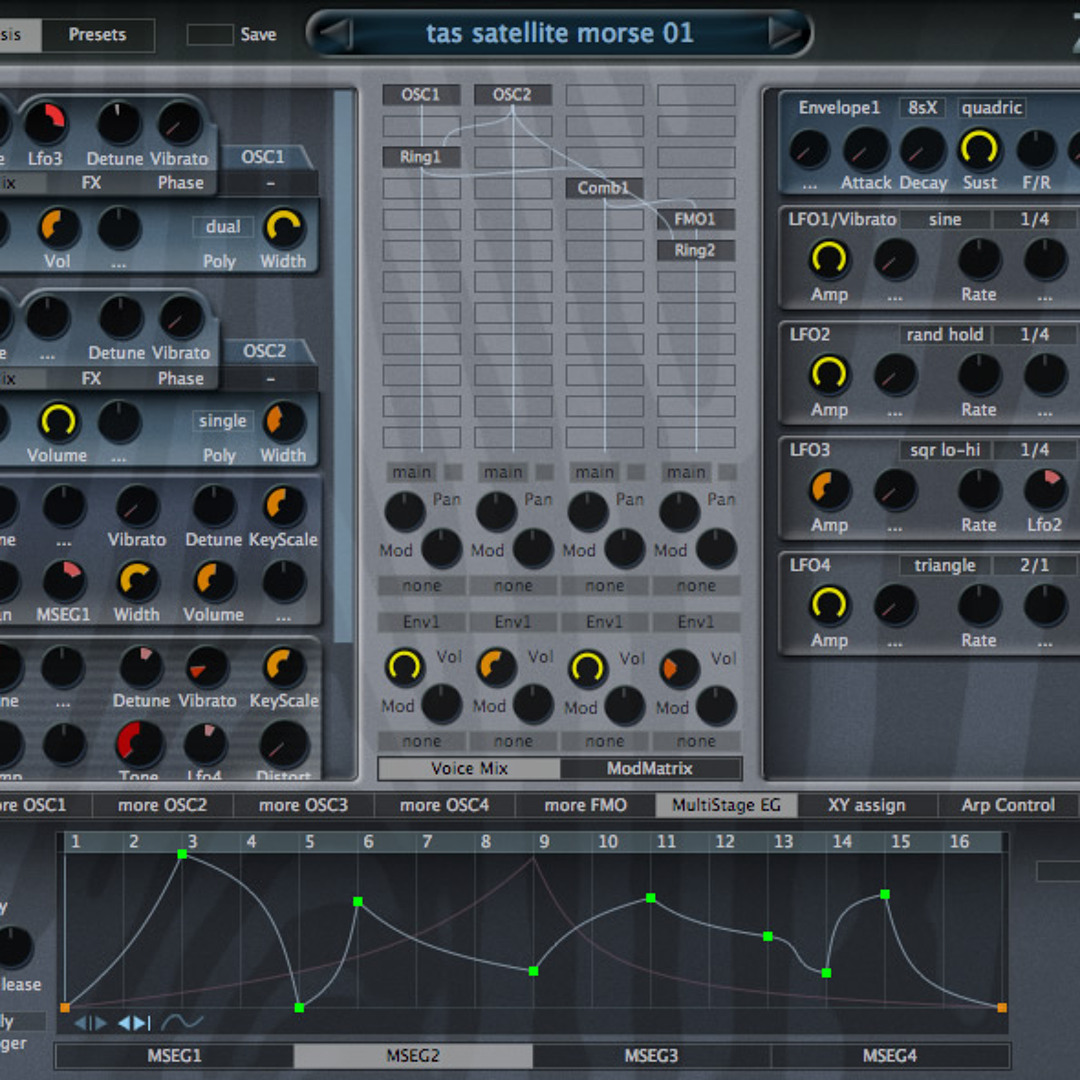This screenshot has width=1080, height=1080.
Task: Open the XY assign tab
Action: 866,805
